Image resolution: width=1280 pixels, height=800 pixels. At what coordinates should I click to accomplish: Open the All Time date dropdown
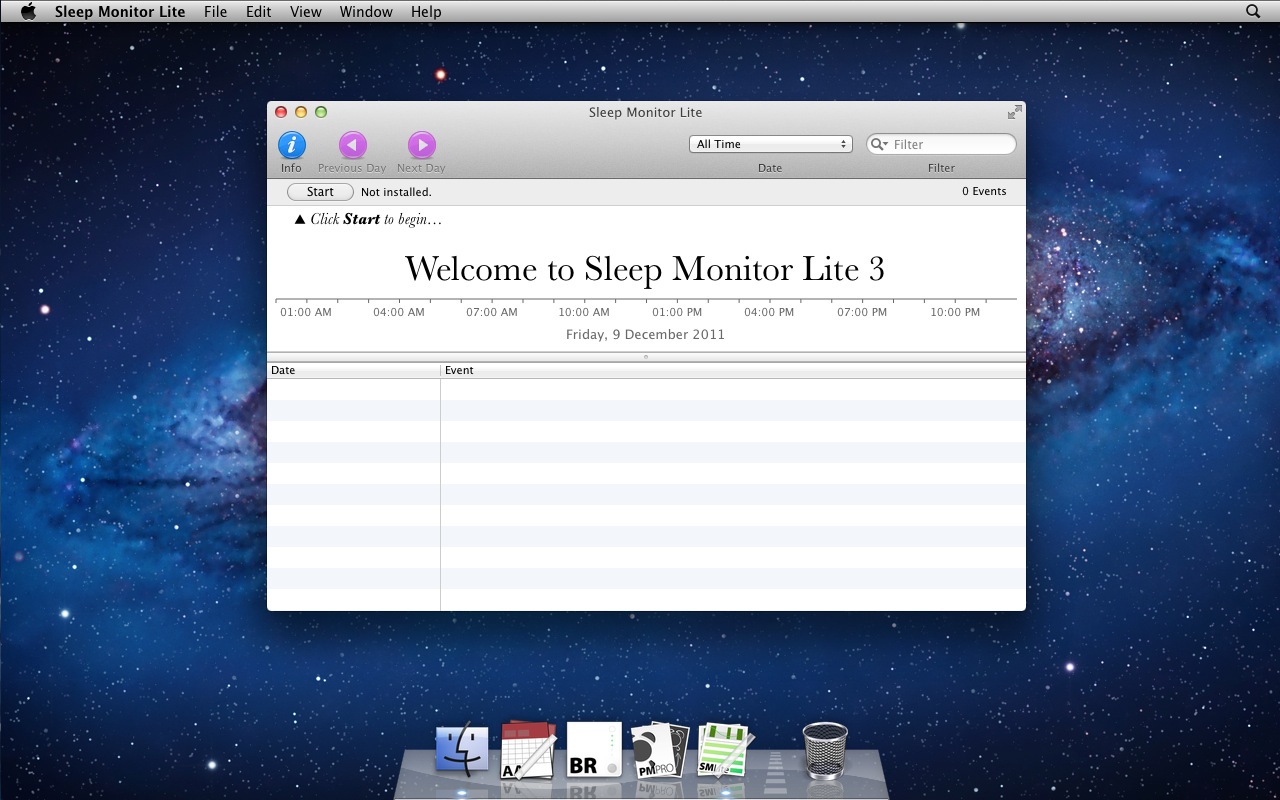click(x=770, y=144)
